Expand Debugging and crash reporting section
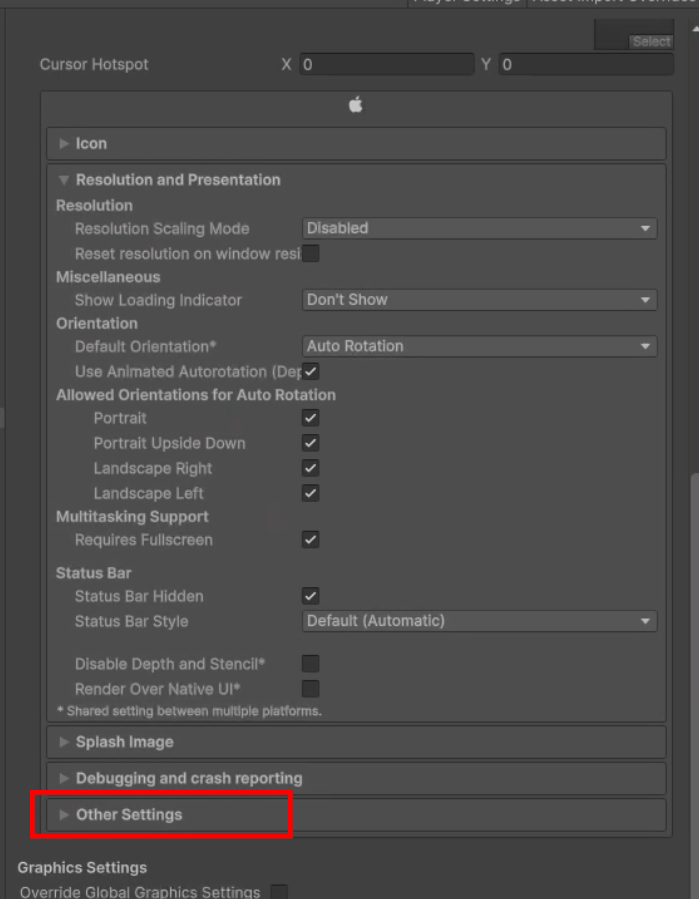This screenshot has height=899, width=699. pyautogui.click(x=188, y=778)
